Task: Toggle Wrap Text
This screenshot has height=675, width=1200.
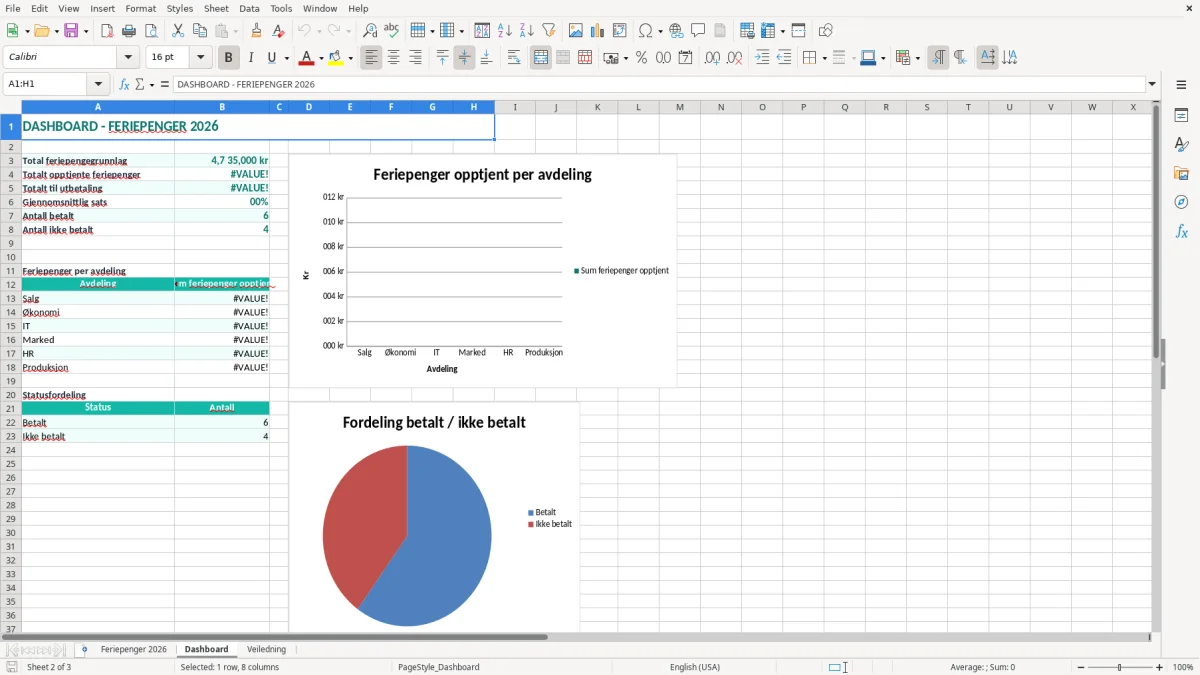Action: click(514, 58)
